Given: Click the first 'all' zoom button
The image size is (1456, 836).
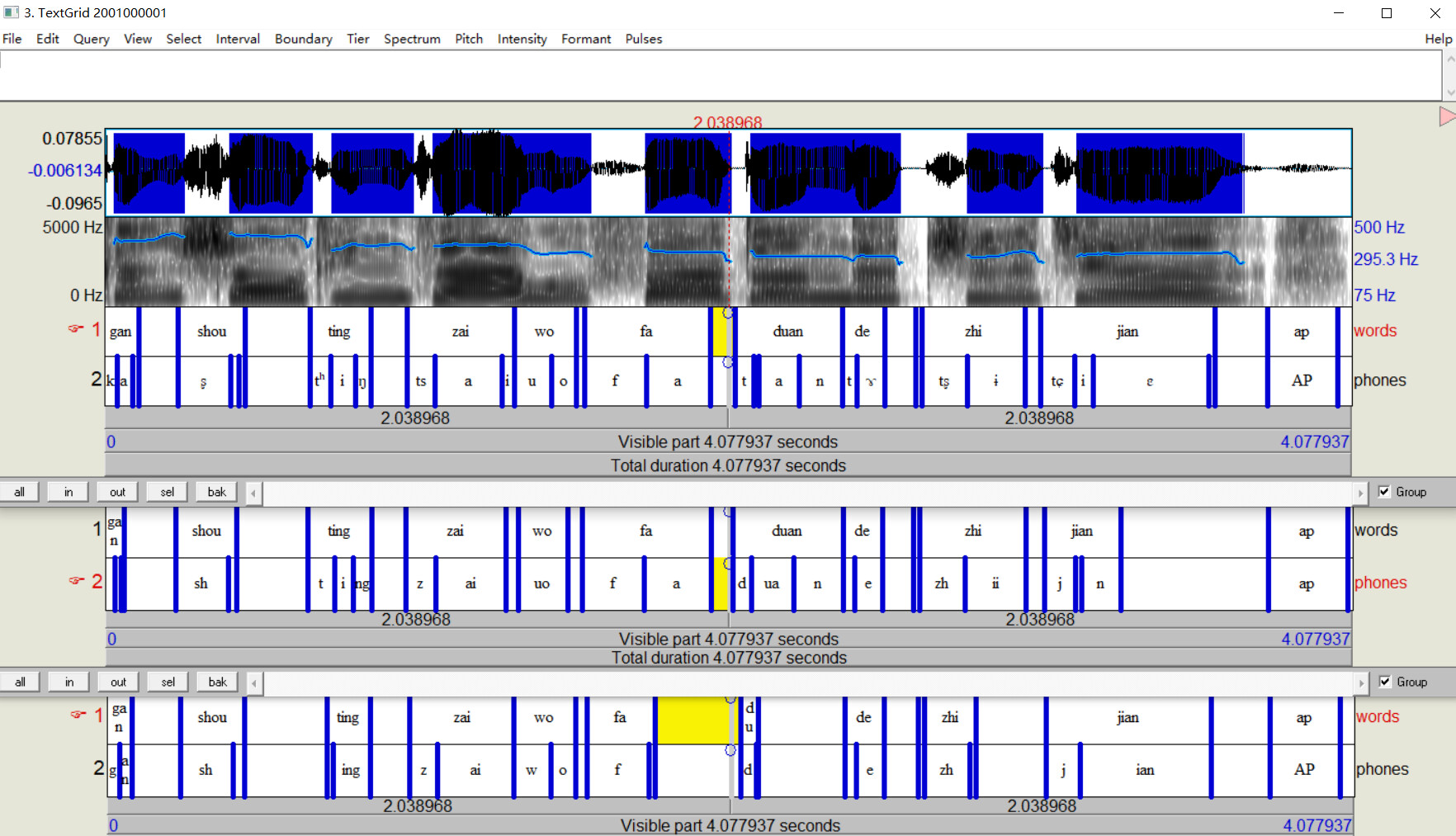Looking at the screenshot, I should coord(19,492).
